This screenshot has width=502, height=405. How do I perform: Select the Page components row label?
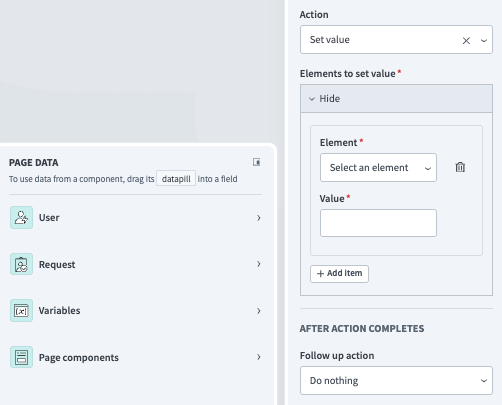(79, 358)
